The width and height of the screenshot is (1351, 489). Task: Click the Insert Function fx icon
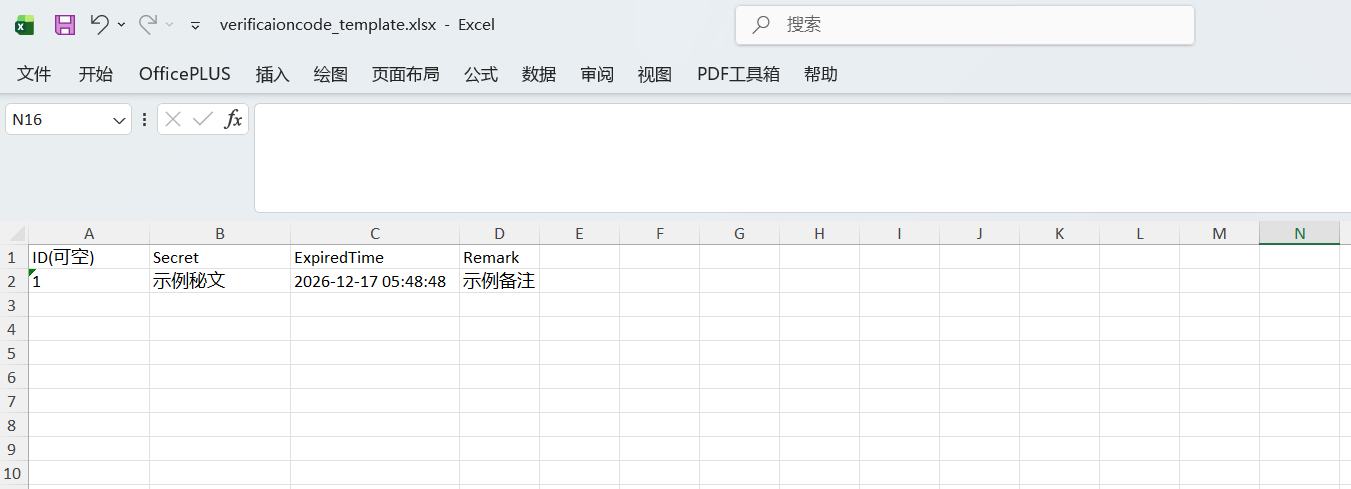233,120
